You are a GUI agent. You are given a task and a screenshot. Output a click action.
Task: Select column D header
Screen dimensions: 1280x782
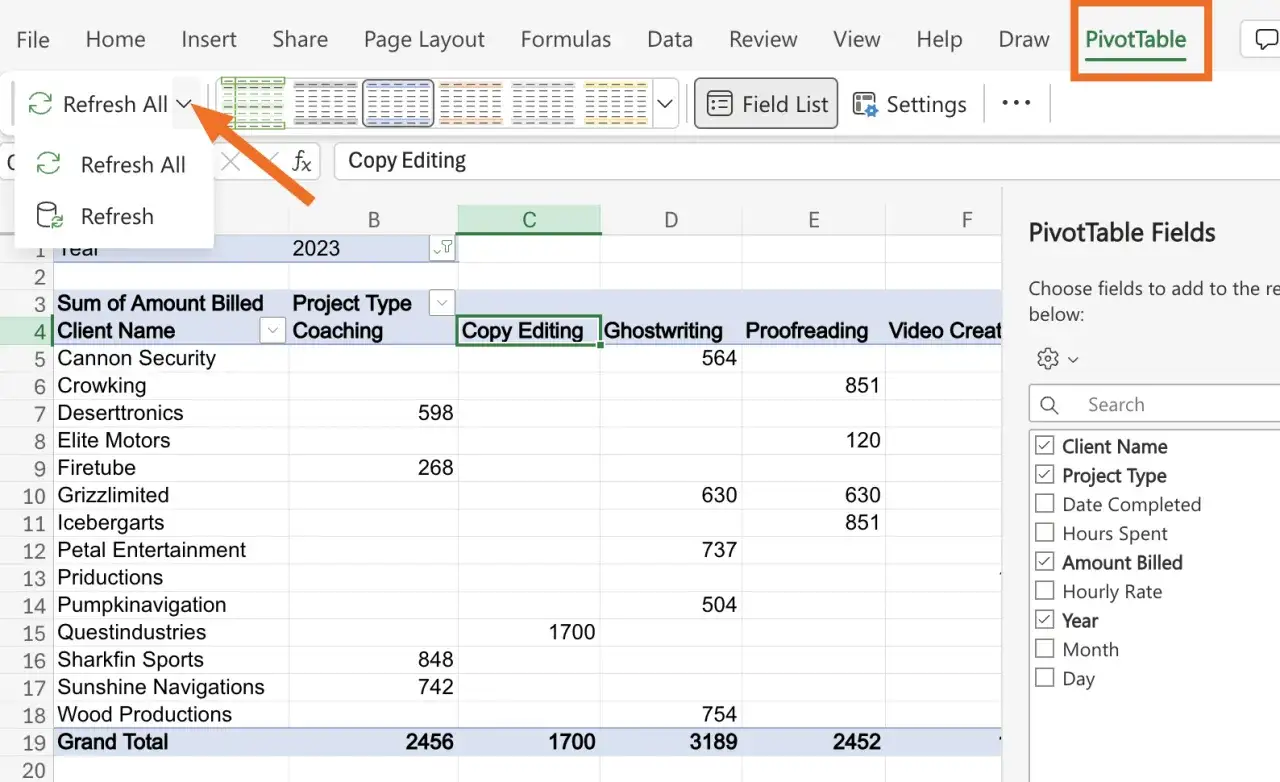671,220
